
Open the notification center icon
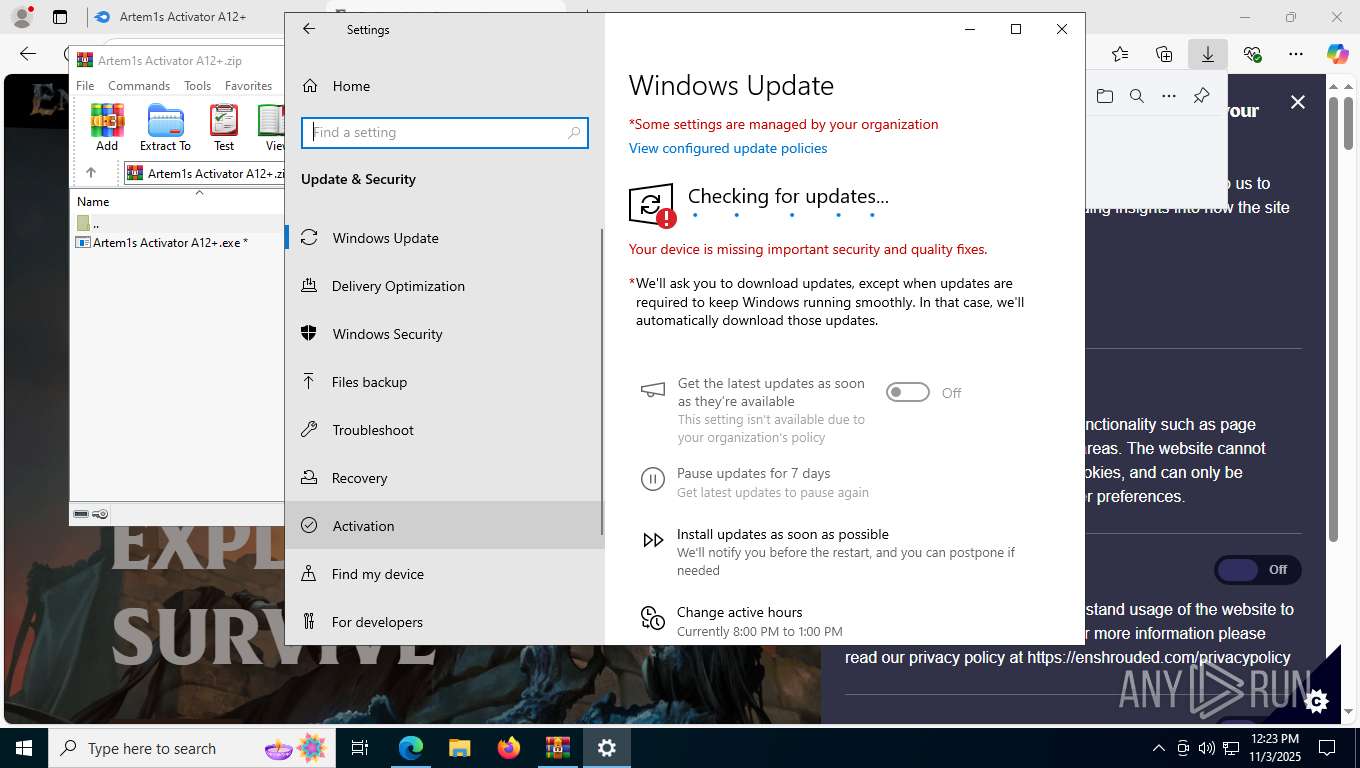(x=1327, y=748)
